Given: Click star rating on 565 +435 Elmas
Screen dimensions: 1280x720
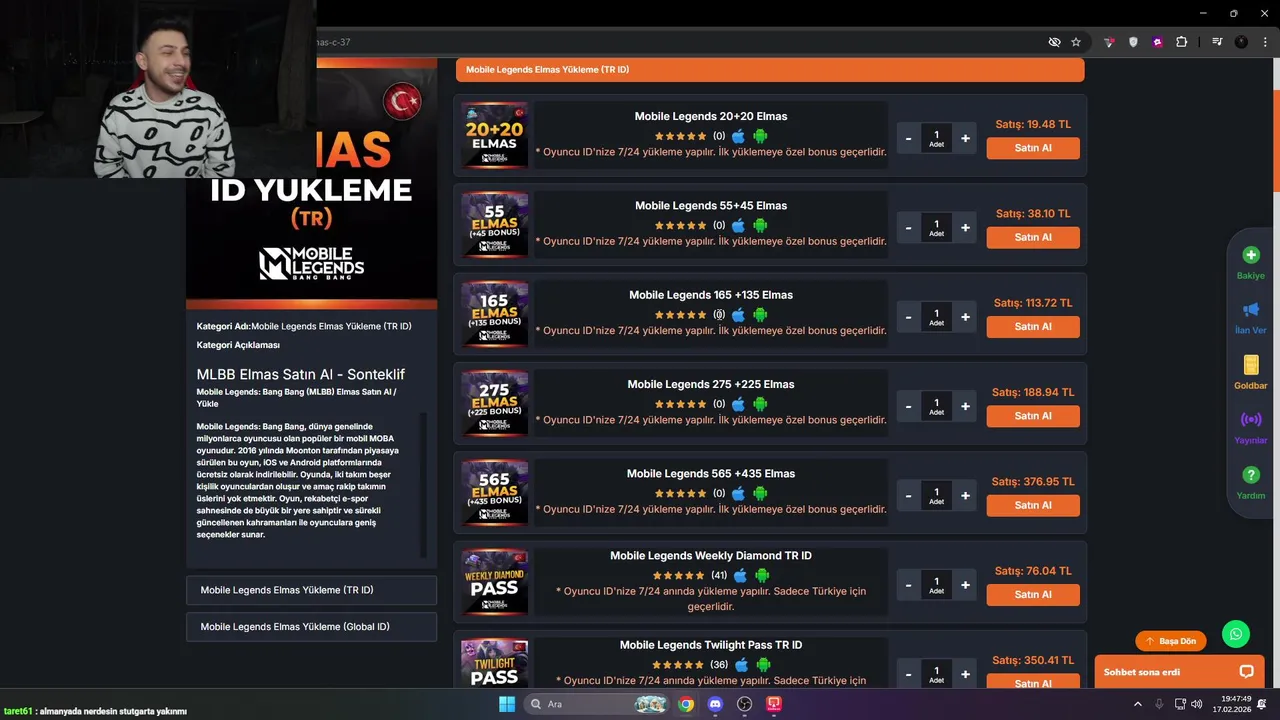Looking at the screenshot, I should click(x=681, y=494).
